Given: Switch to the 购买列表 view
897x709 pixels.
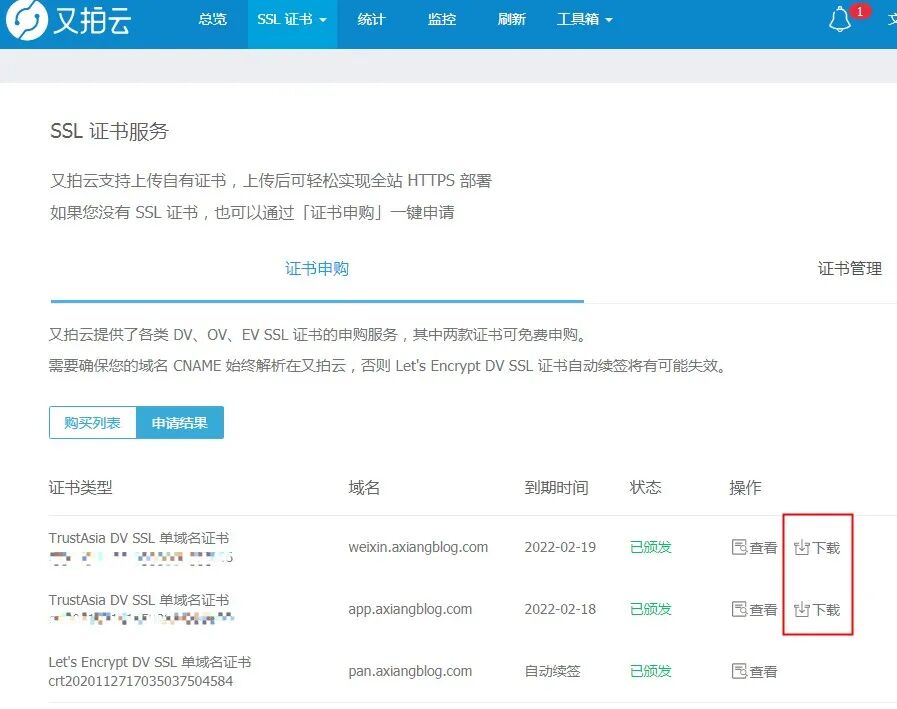Looking at the screenshot, I should click(92, 422).
